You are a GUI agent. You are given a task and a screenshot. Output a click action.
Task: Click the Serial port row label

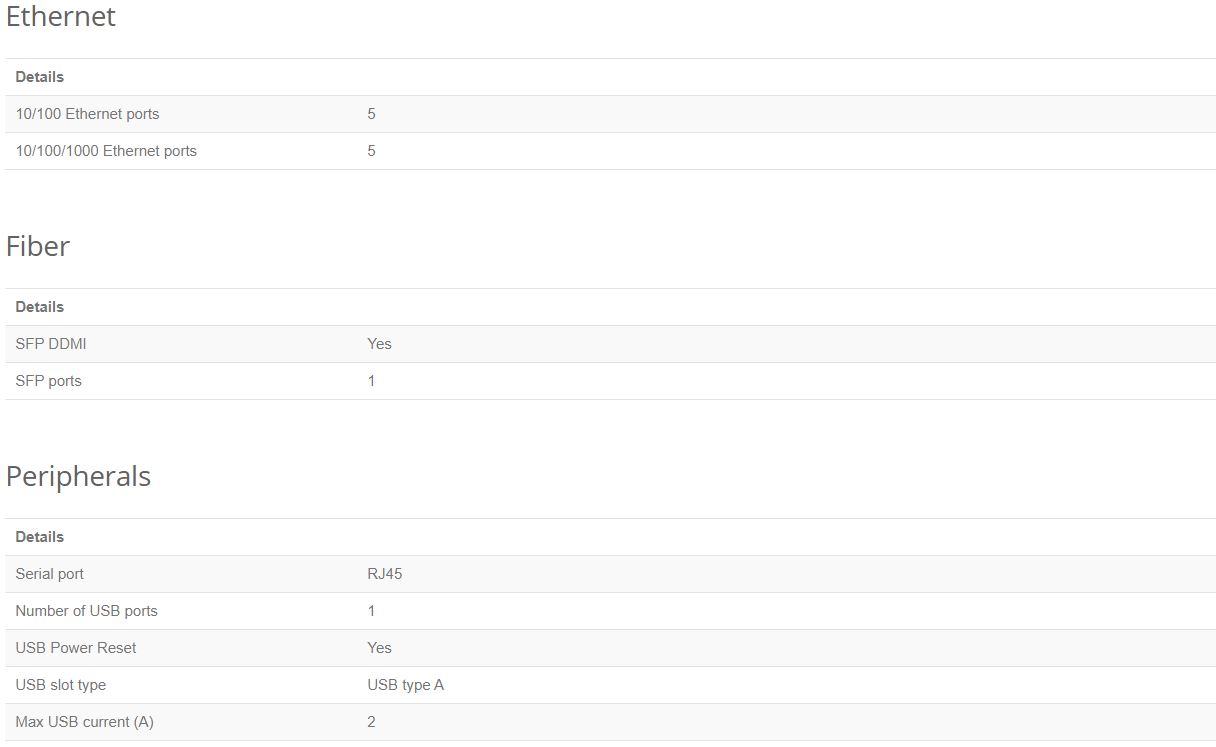50,574
